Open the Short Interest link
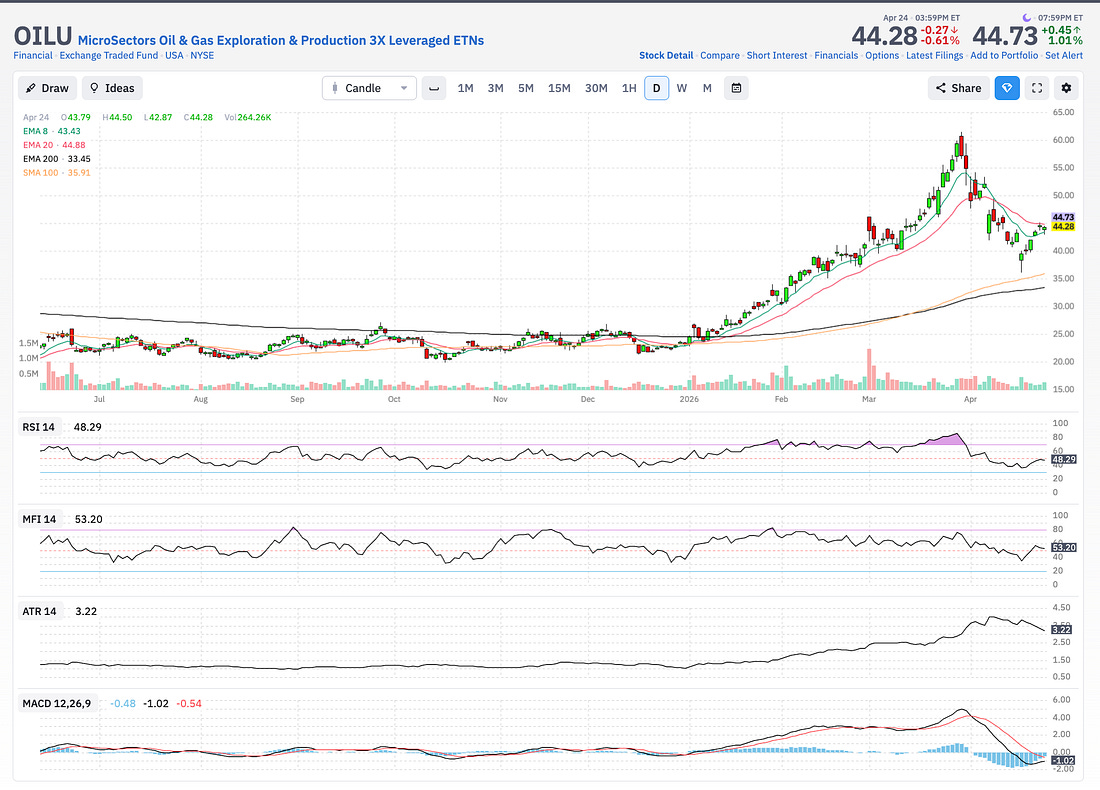 [x=777, y=55]
